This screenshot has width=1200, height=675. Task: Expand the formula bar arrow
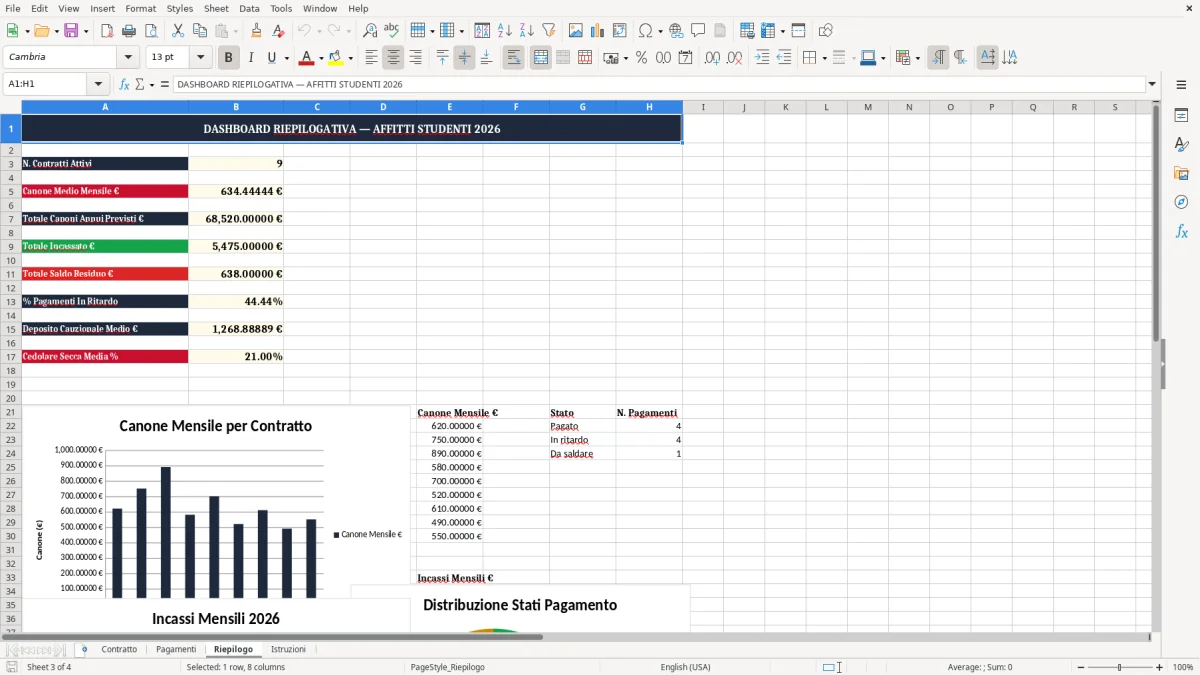[1152, 84]
